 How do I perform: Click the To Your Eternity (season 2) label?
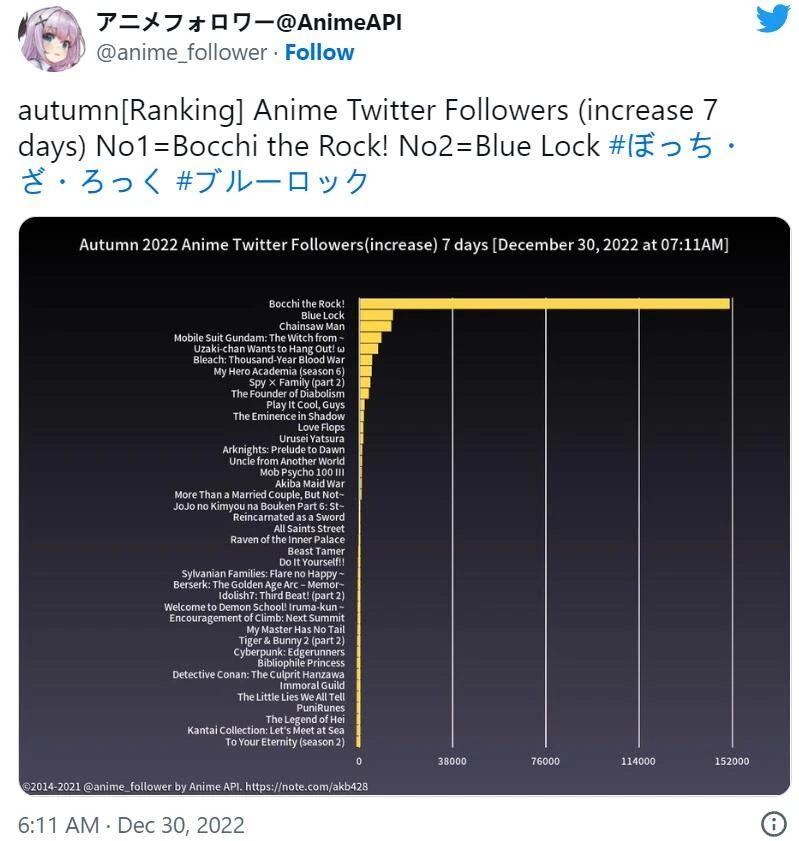point(284,742)
